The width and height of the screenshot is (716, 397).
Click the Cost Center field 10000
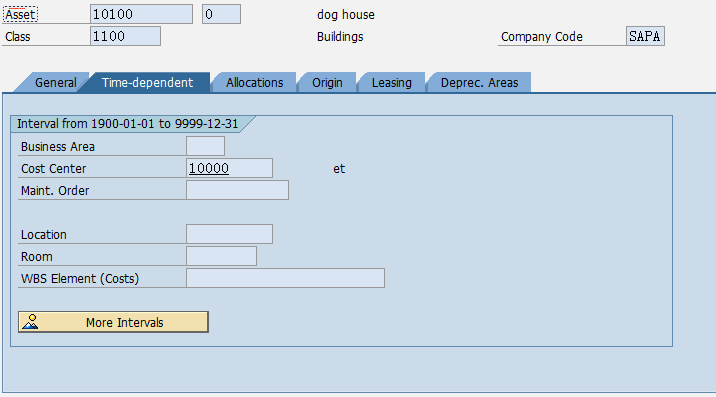click(x=229, y=168)
